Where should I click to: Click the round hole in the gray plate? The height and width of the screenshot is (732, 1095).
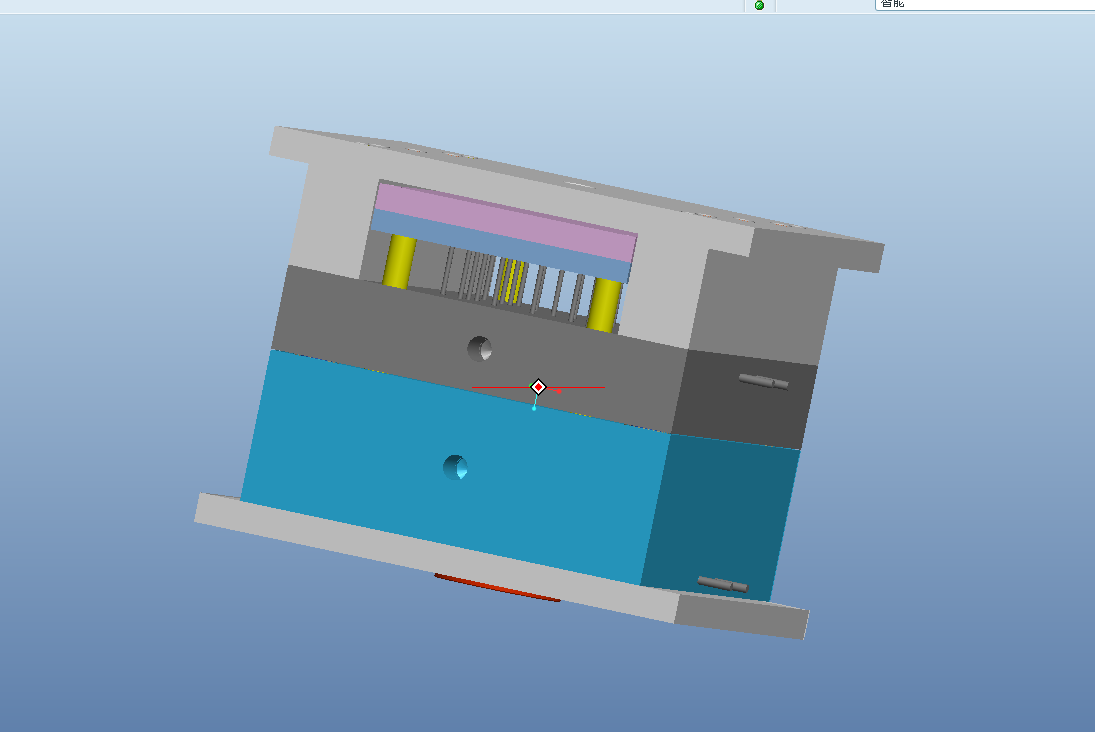pyautogui.click(x=480, y=349)
